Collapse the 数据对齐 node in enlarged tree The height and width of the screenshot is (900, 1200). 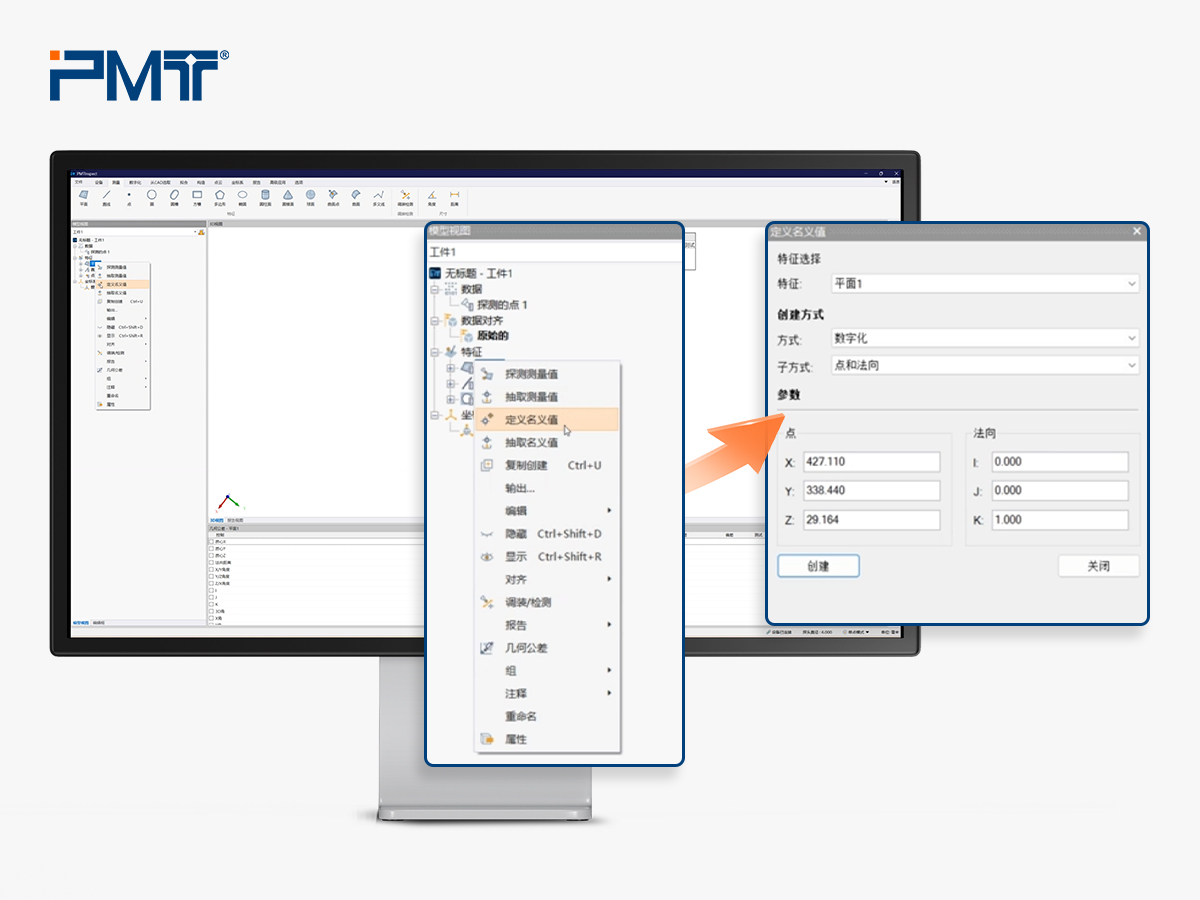[435, 321]
